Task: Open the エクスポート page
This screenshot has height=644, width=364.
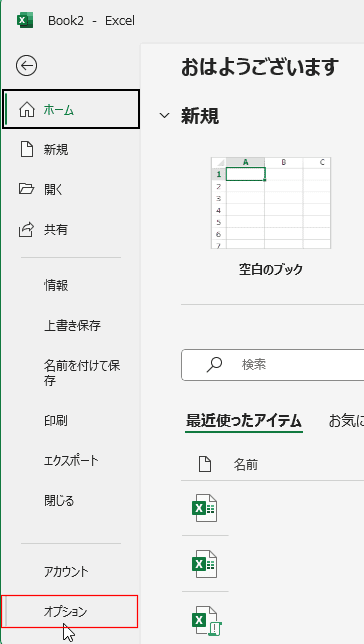Action: [x=71, y=460]
